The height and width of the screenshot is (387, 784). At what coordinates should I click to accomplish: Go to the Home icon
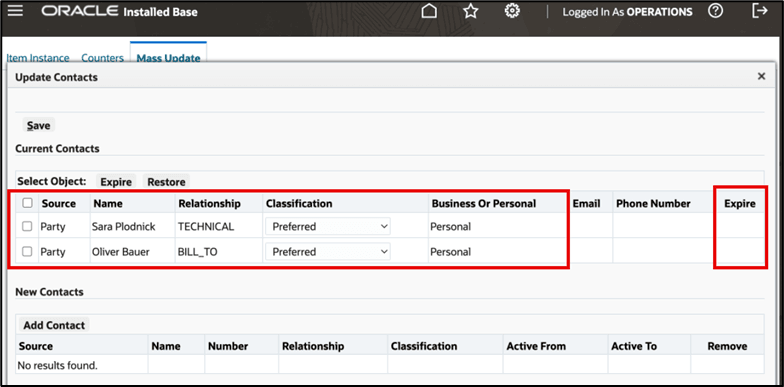click(x=429, y=11)
